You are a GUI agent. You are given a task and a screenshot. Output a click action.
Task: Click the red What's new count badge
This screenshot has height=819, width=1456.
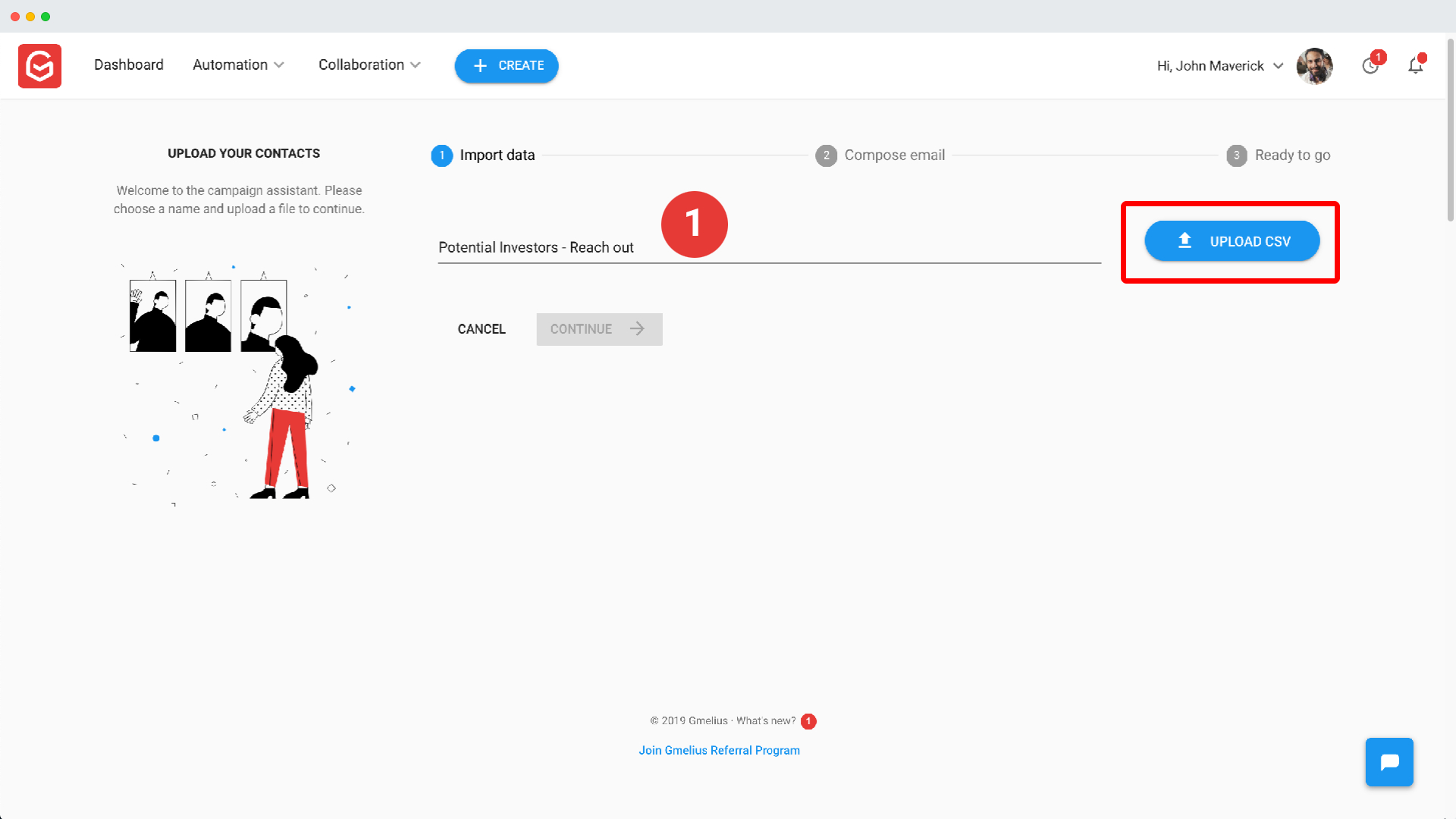808,721
